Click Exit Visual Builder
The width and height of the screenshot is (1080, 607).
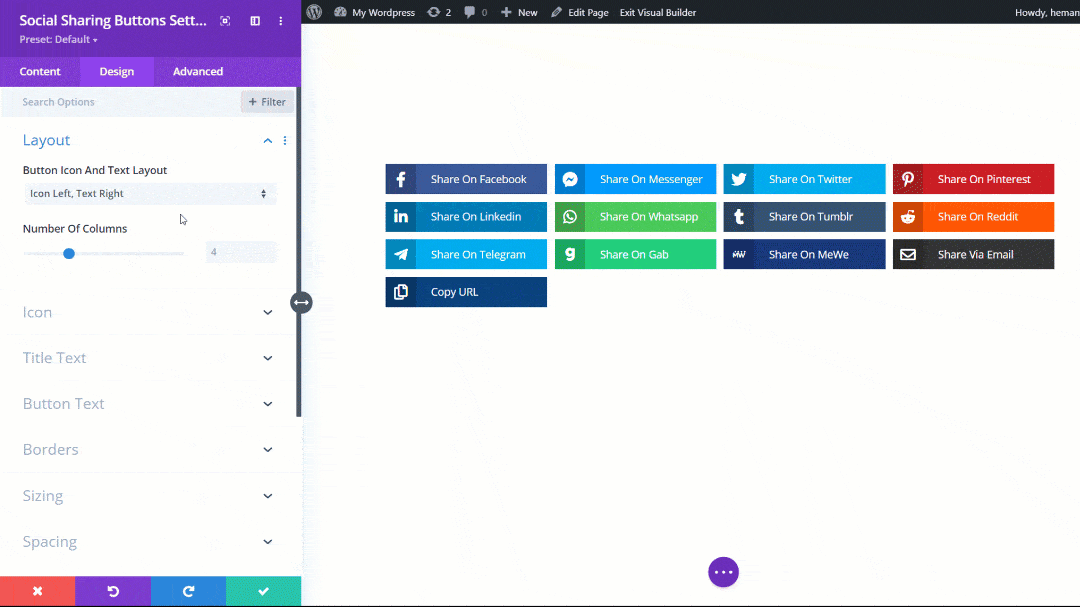(658, 12)
